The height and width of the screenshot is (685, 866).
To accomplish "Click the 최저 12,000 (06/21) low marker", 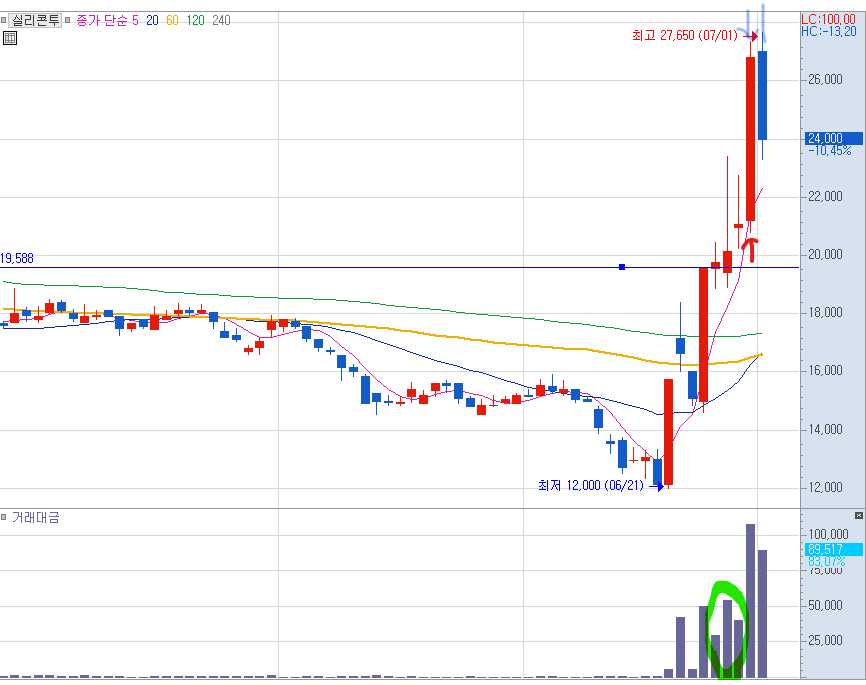I will [x=591, y=486].
